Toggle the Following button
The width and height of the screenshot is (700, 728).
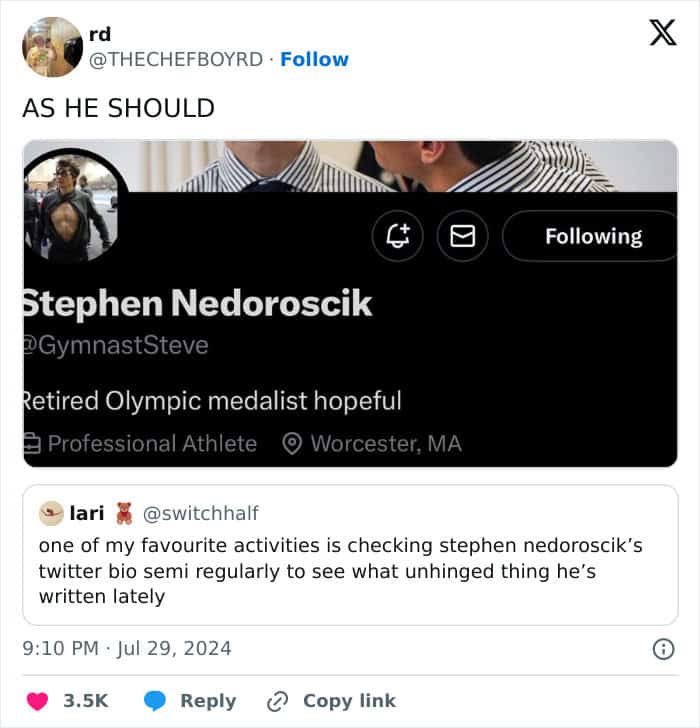click(x=592, y=236)
